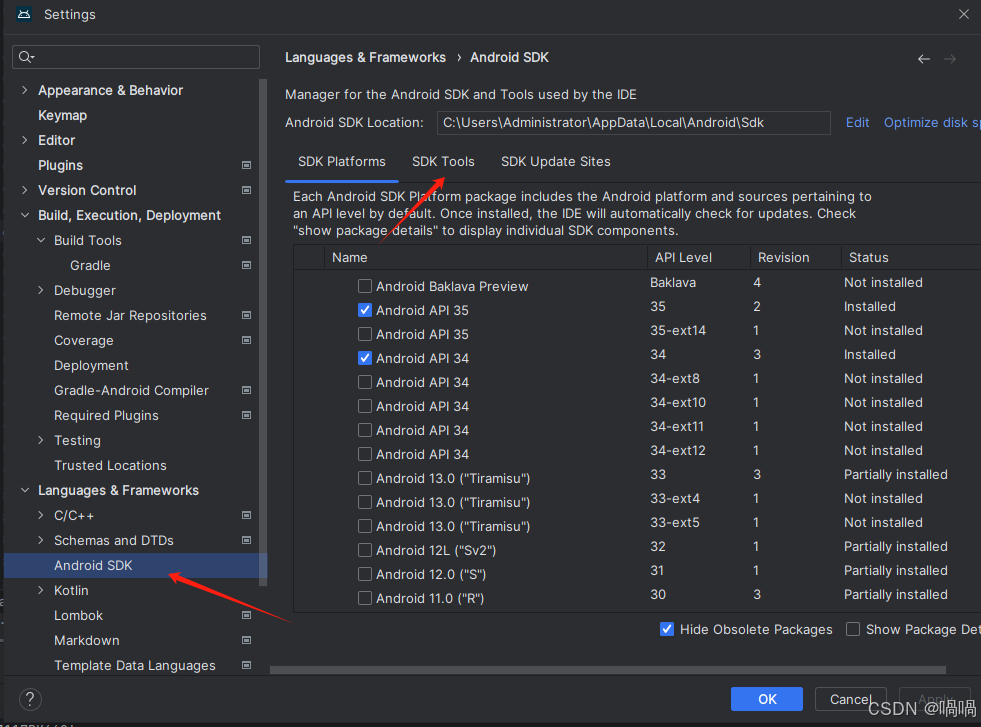Switch to SDK Update Sites tab
This screenshot has width=981, height=727.
pyautogui.click(x=556, y=161)
